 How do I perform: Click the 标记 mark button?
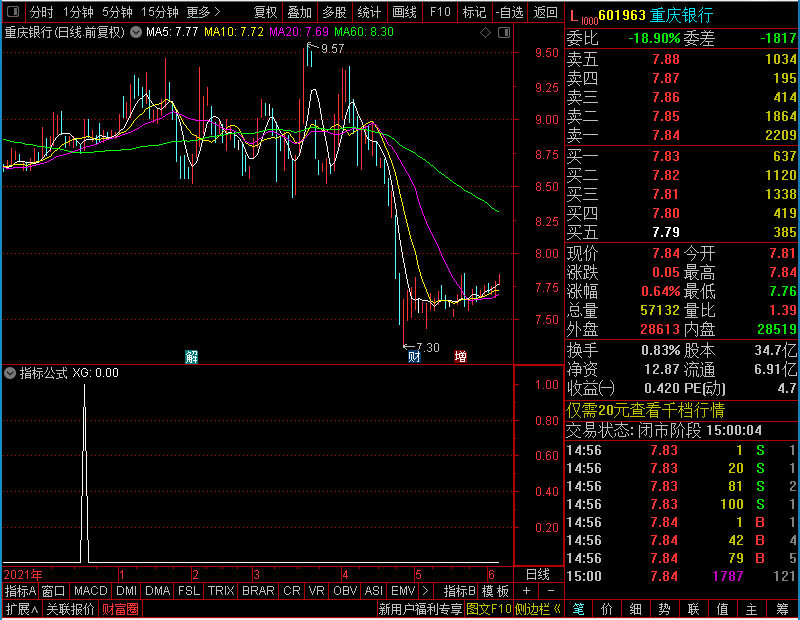[x=474, y=12]
